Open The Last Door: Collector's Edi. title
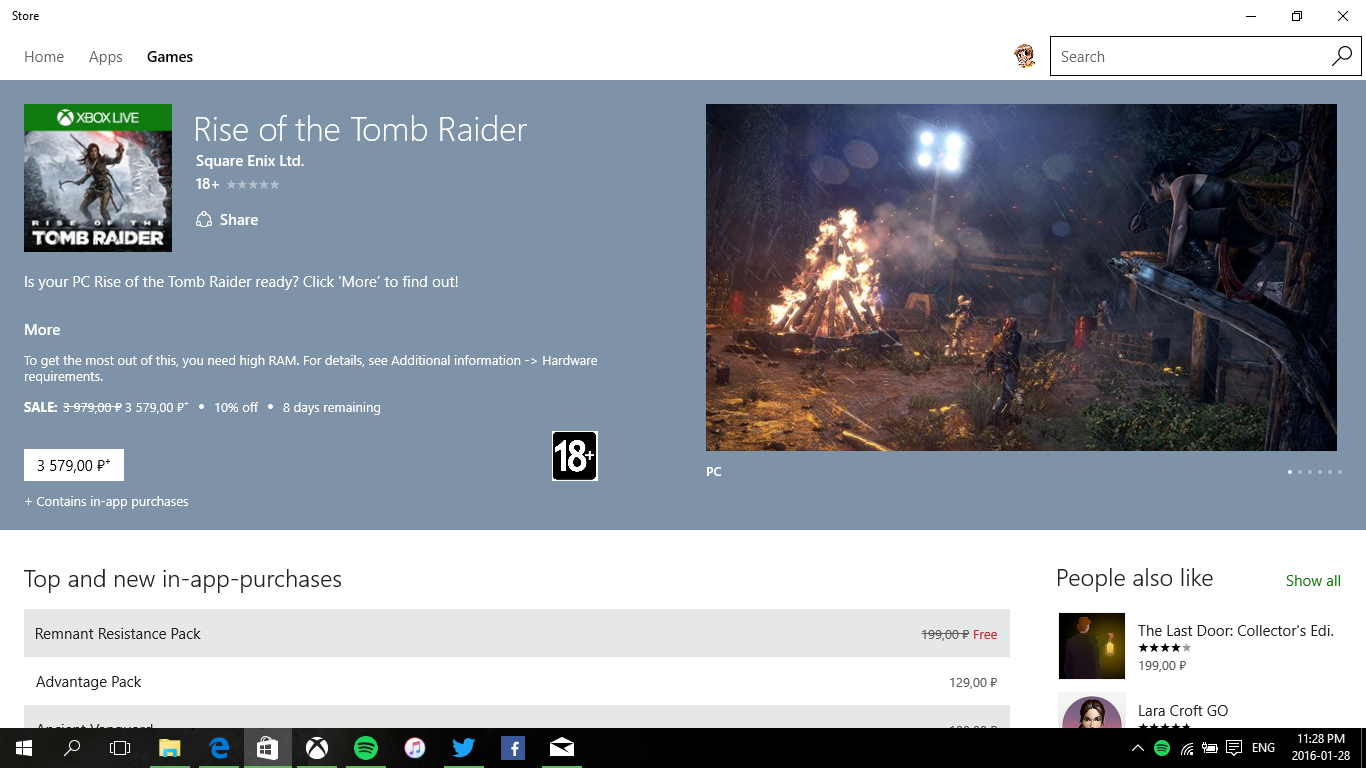The width and height of the screenshot is (1366, 768). click(x=1236, y=631)
